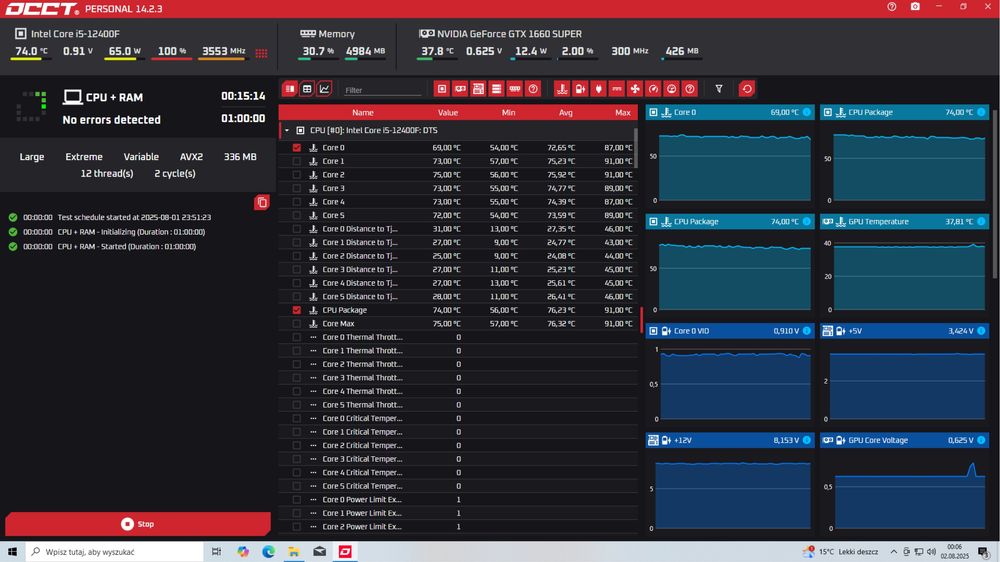Uncheck the CPU Package checkbox in table
This screenshot has height=562, width=1000.
coord(297,310)
